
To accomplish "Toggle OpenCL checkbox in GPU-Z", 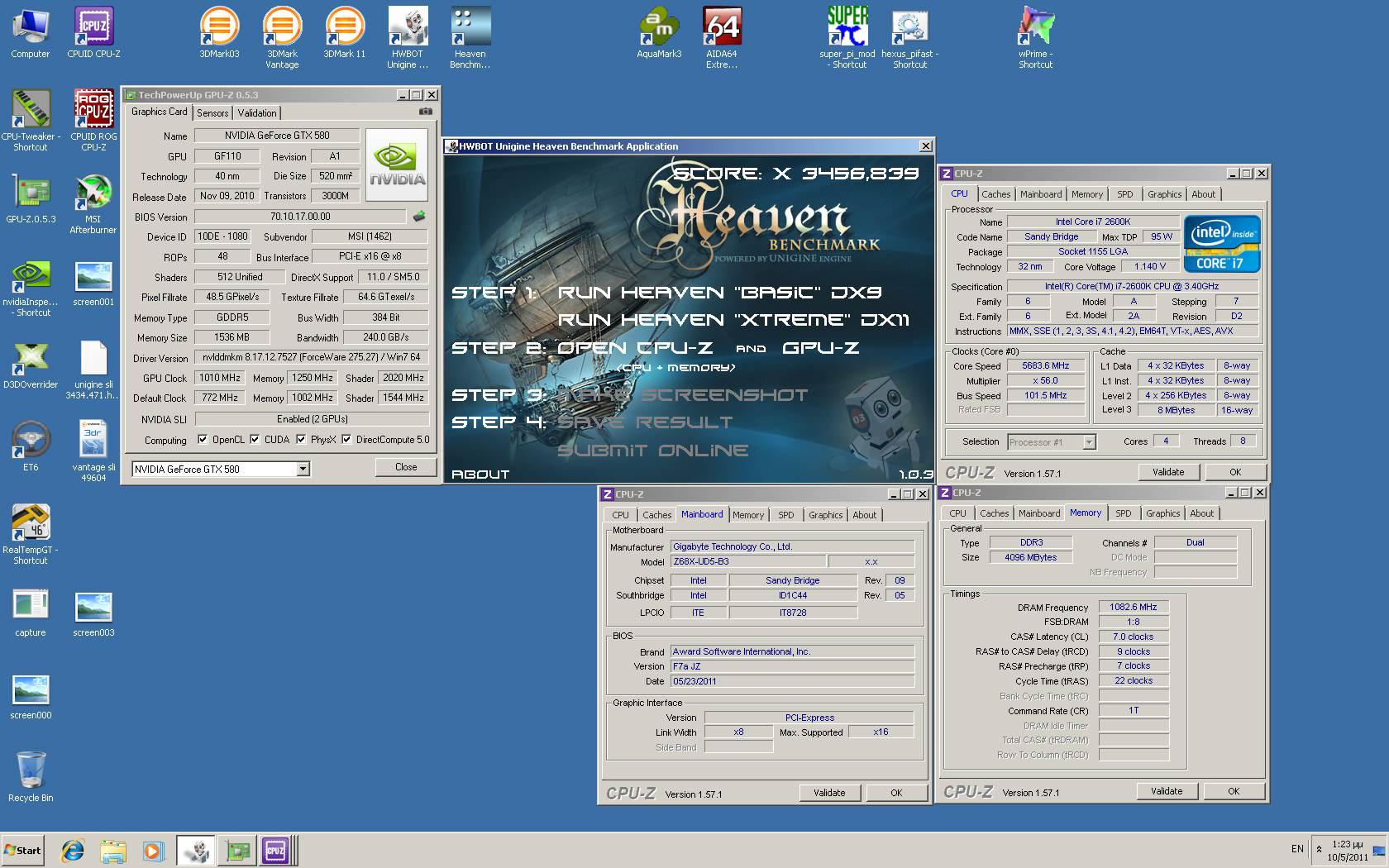I will (203, 440).
